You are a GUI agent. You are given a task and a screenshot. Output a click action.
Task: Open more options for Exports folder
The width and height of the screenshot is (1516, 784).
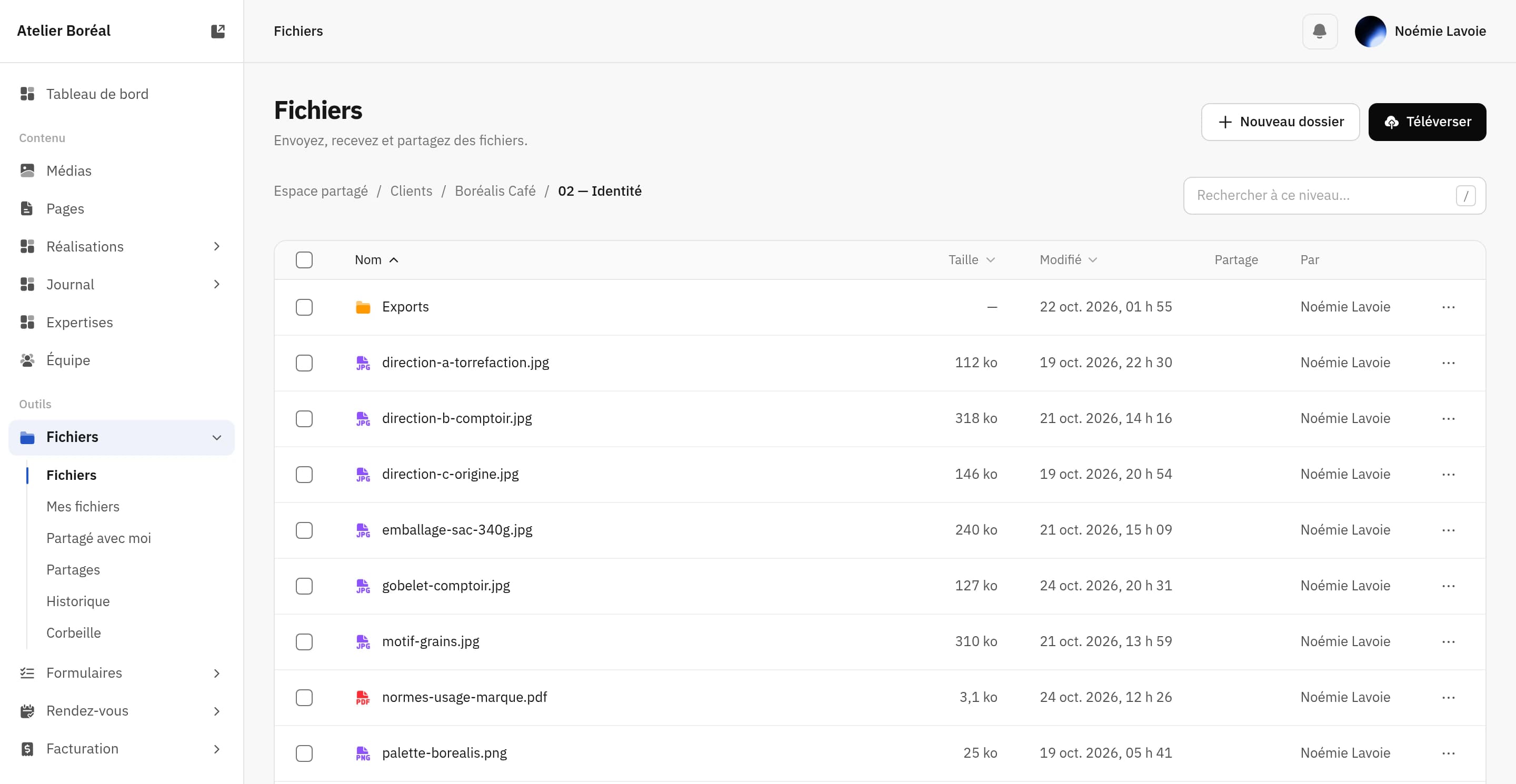[1448, 307]
